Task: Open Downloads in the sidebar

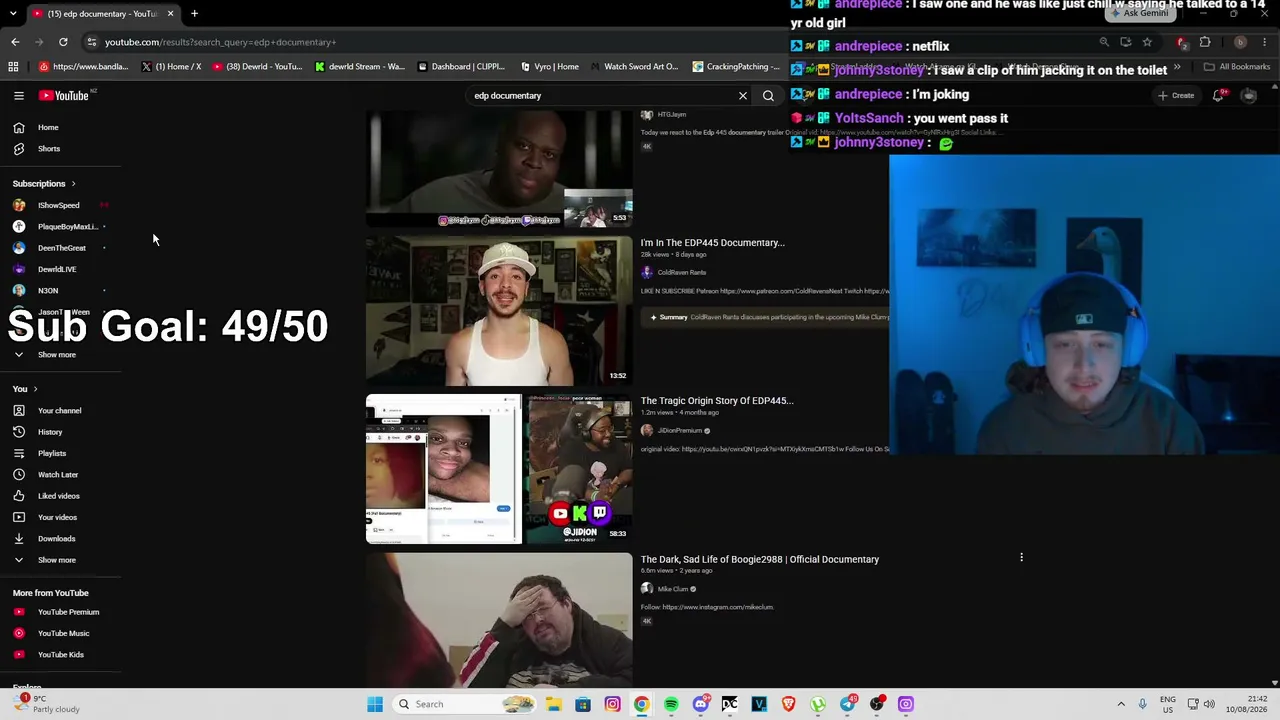Action: point(56,539)
